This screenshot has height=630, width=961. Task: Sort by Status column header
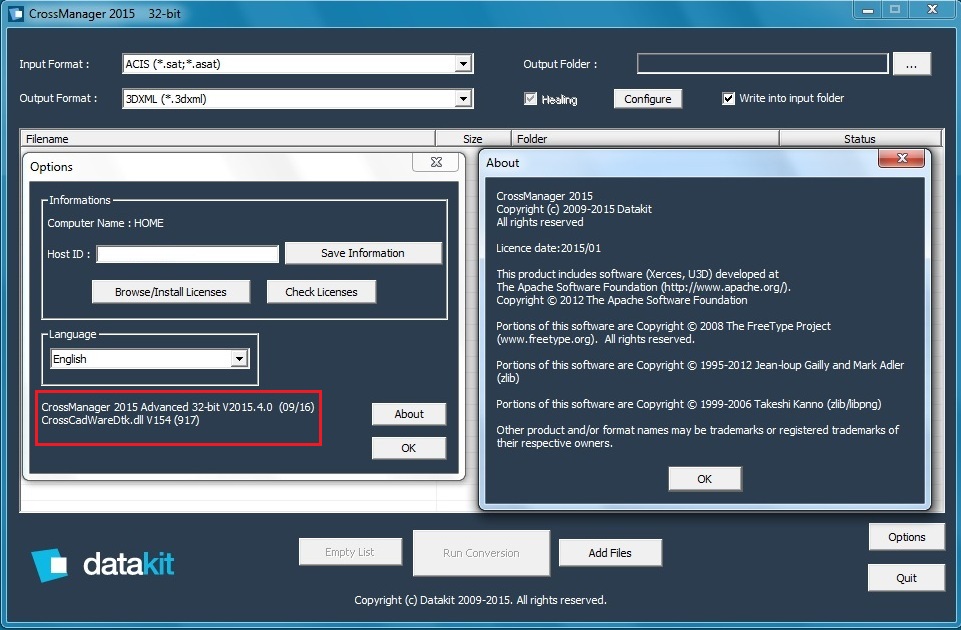point(860,139)
